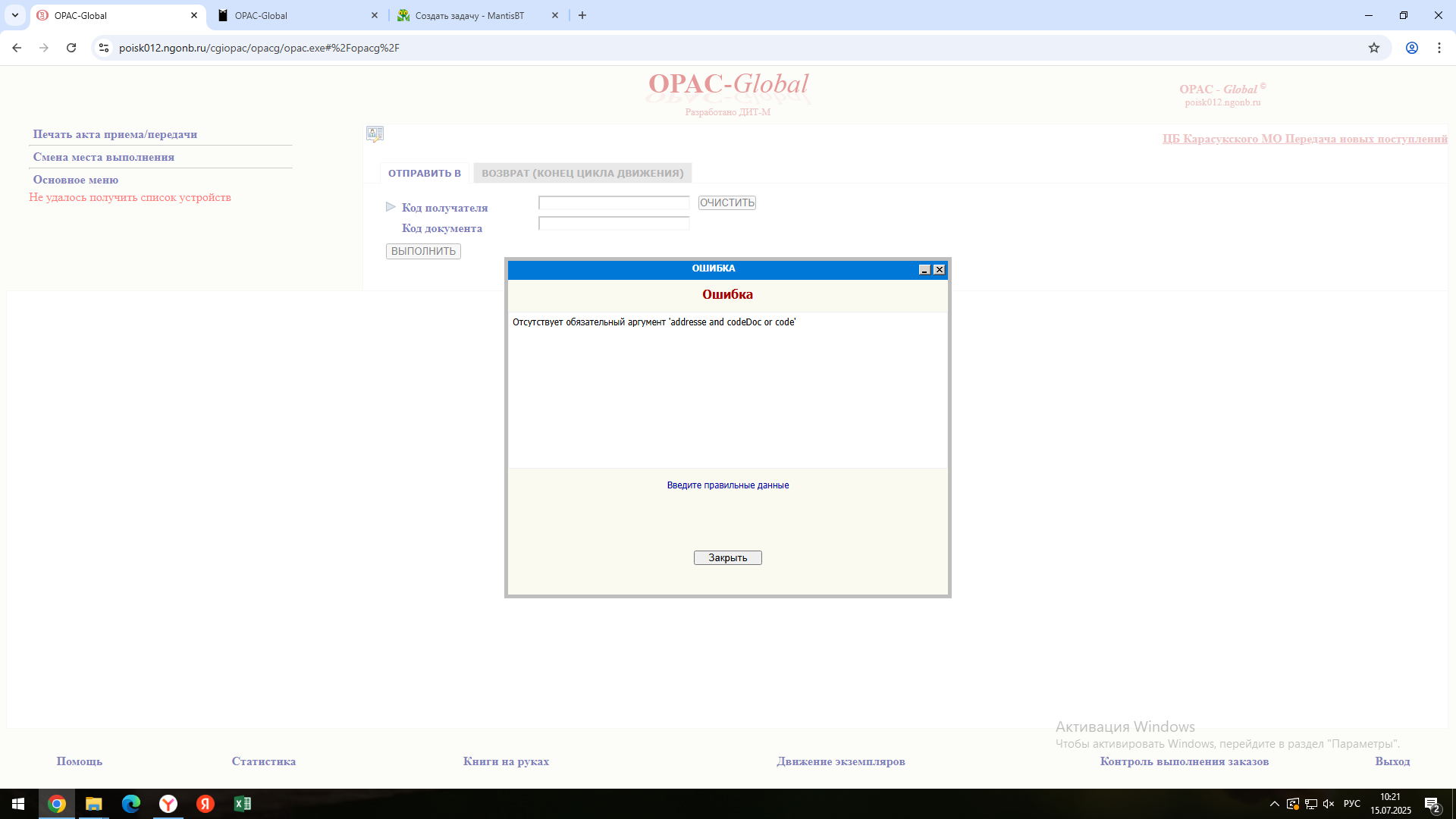The height and width of the screenshot is (819, 1456).
Task: Toggle the volume mute tray icon
Action: click(x=1329, y=804)
